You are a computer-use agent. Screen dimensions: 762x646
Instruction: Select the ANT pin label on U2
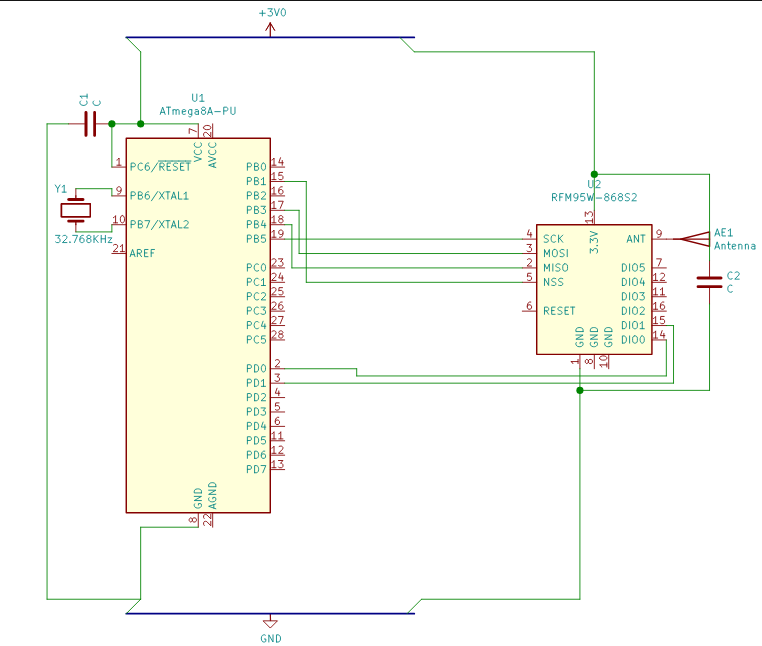click(x=636, y=239)
